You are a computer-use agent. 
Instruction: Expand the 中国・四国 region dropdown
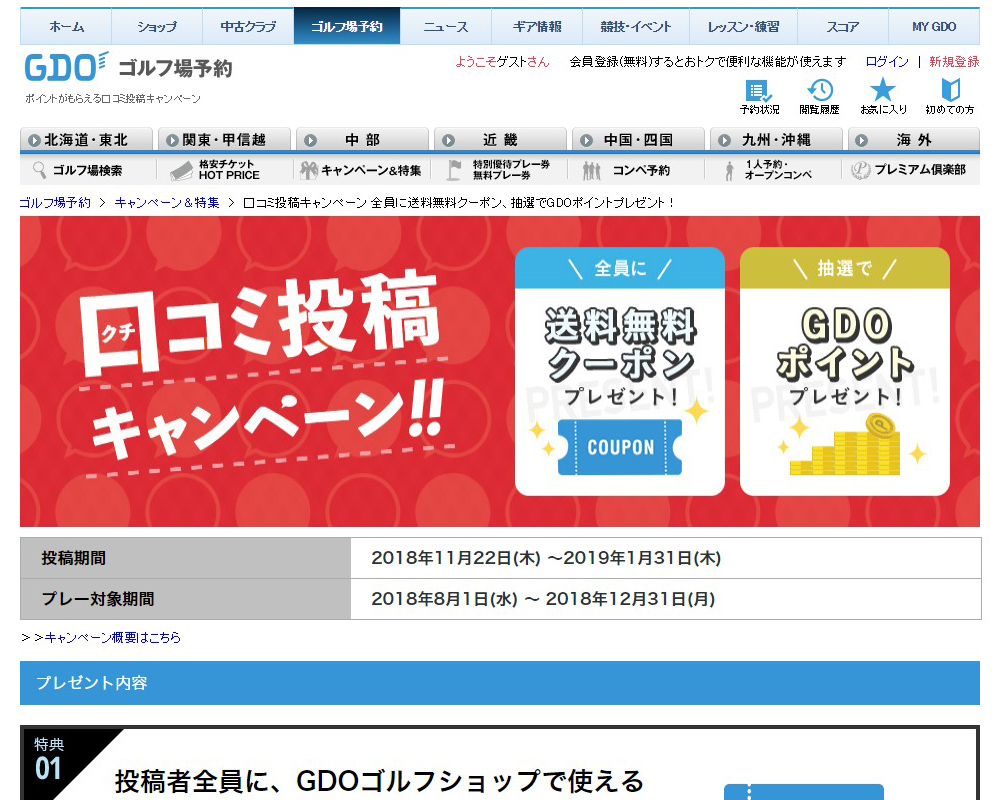tap(638, 140)
